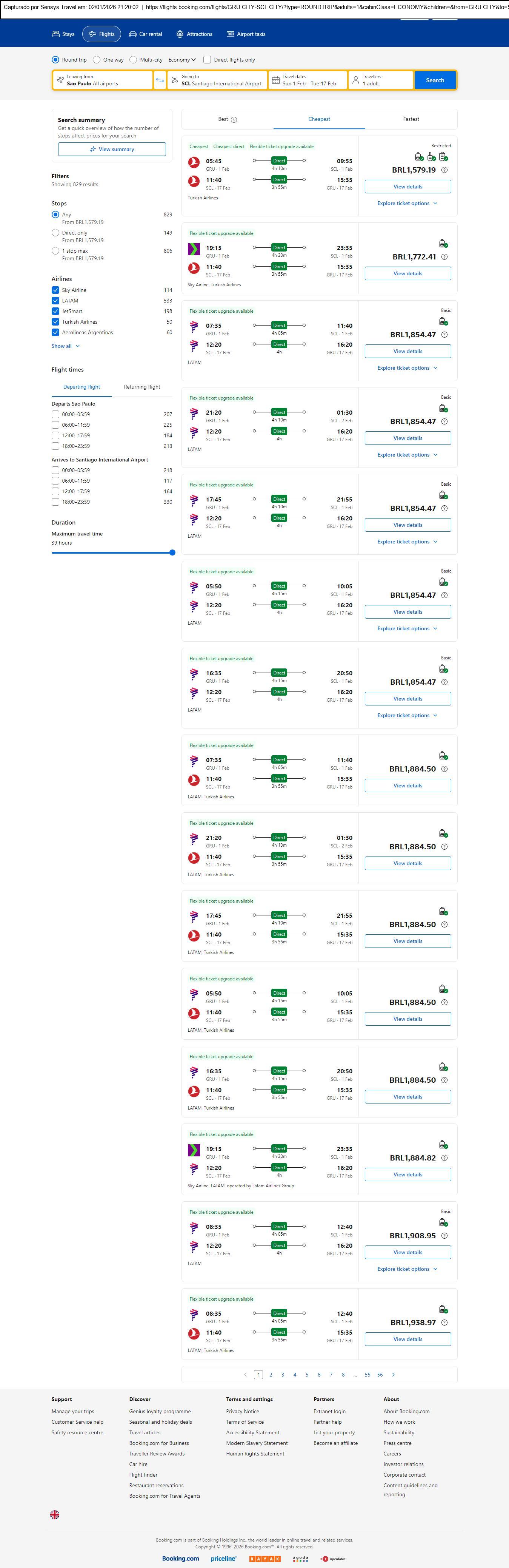Click the info icon next to Best tab

click(x=234, y=120)
